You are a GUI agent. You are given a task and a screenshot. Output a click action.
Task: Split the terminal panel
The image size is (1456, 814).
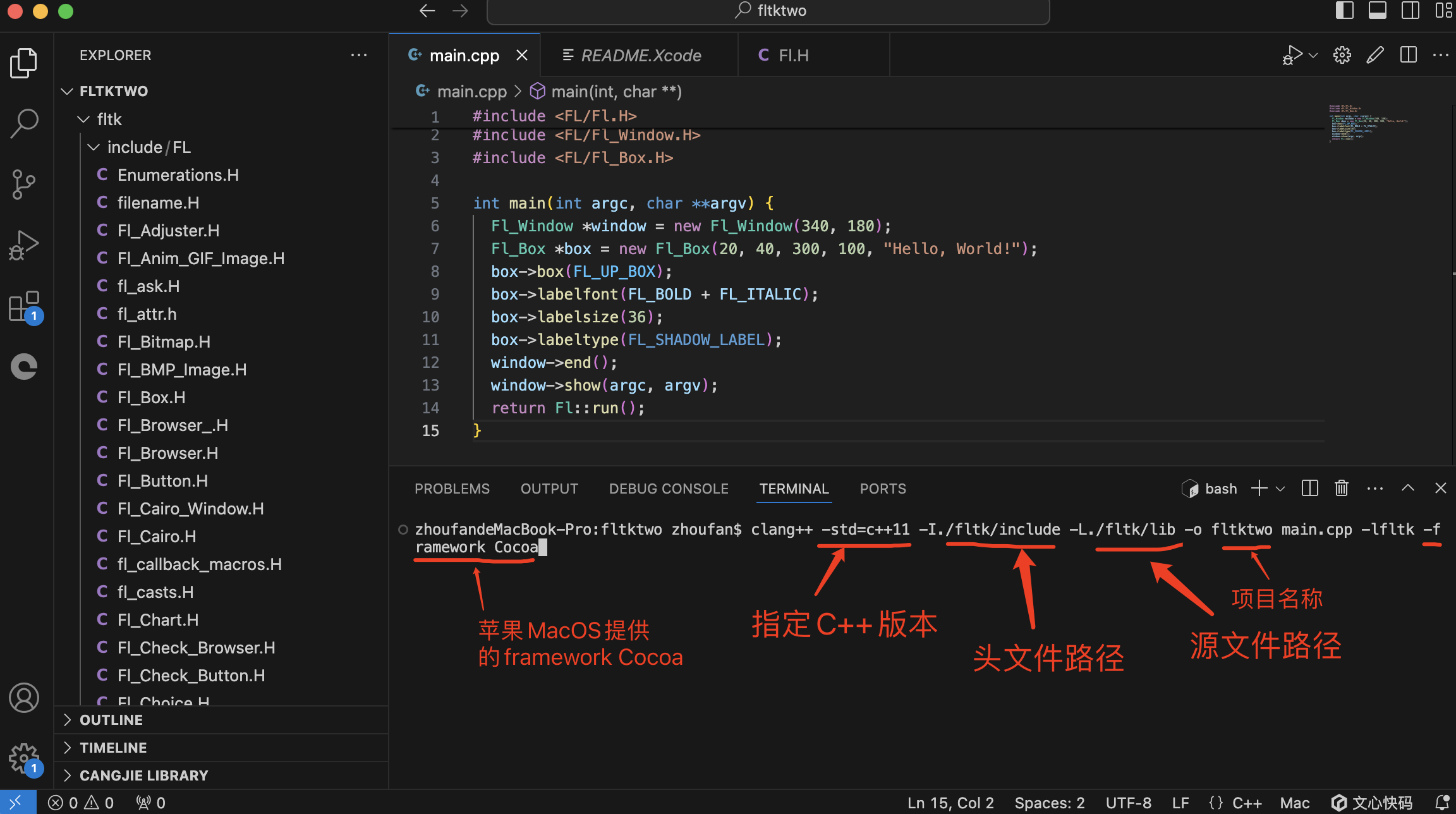pos(1310,488)
